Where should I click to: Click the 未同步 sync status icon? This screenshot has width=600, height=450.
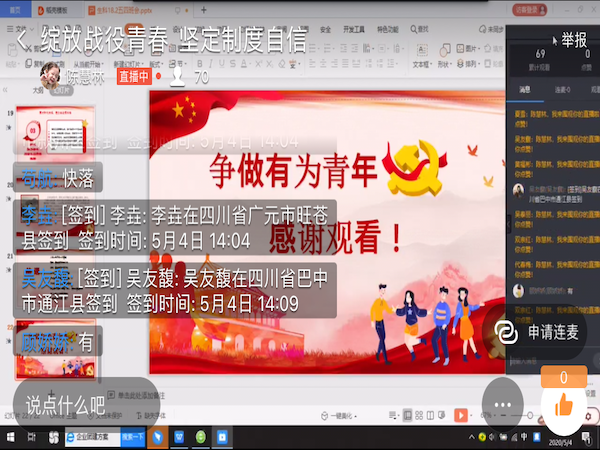[491, 29]
